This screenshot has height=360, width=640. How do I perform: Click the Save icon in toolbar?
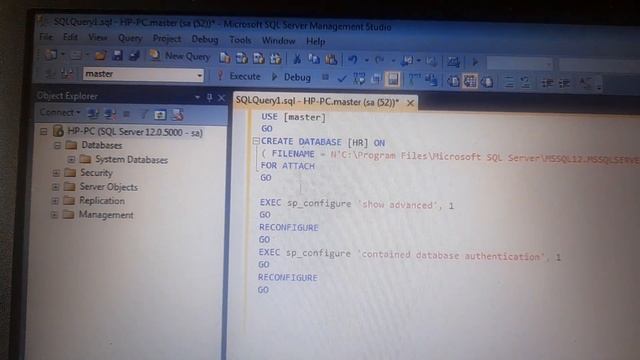point(118,55)
